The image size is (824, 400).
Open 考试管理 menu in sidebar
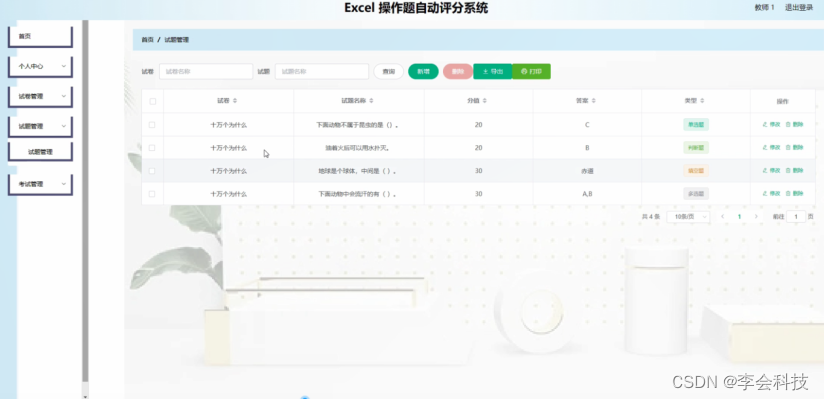tap(40, 184)
